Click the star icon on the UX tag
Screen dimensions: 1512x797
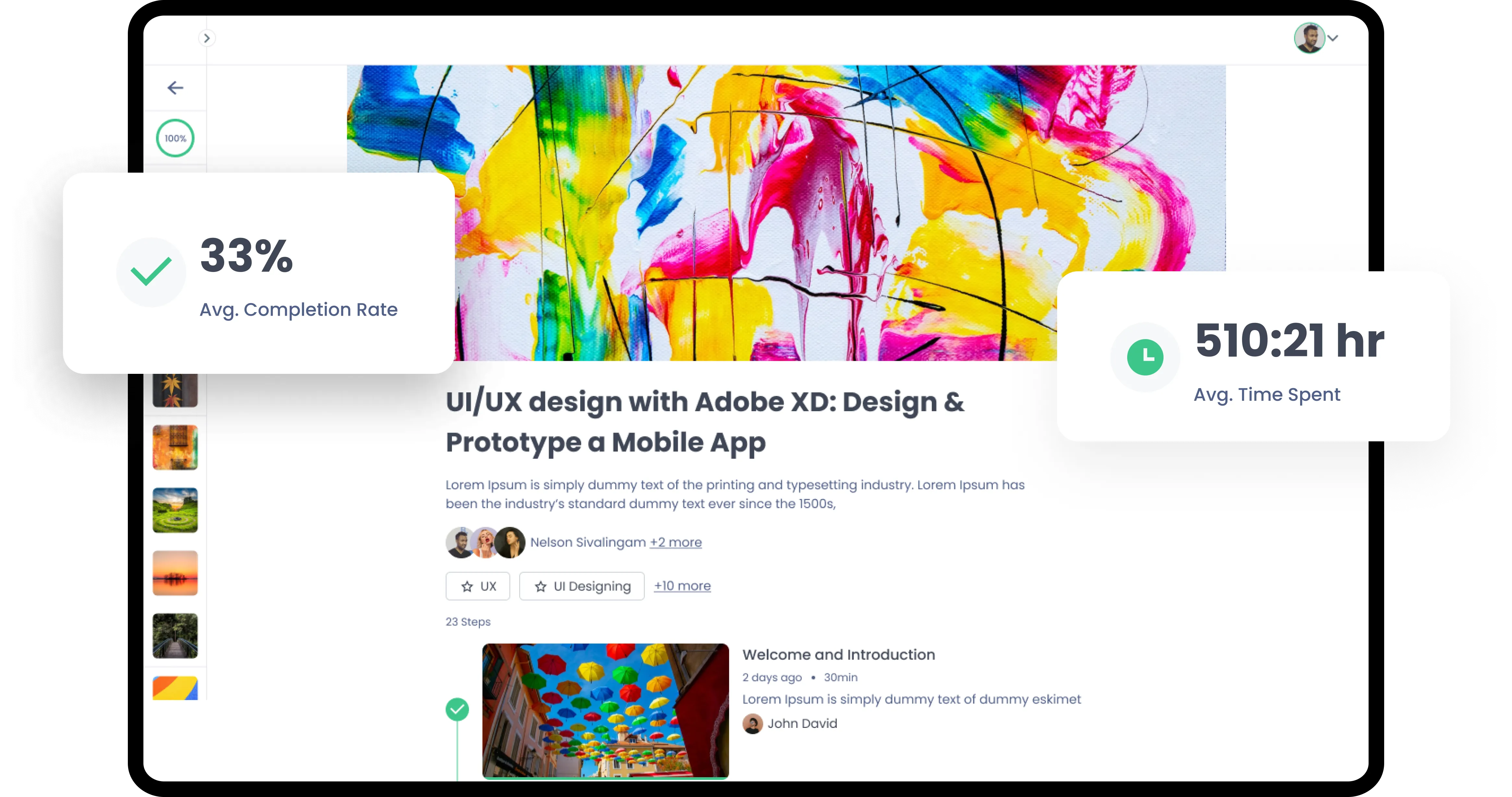coord(467,586)
